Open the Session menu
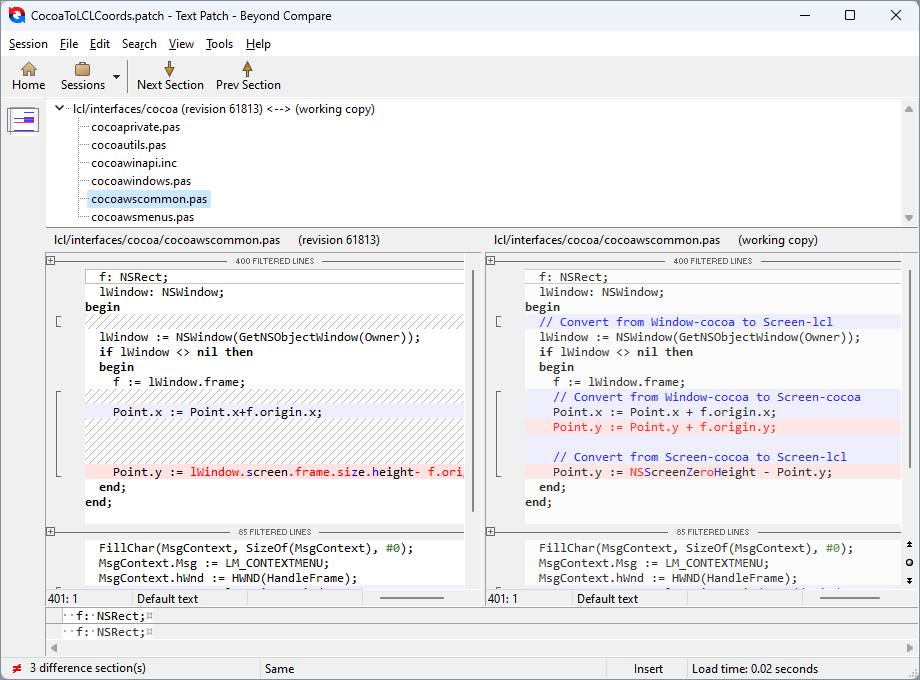 (28, 44)
